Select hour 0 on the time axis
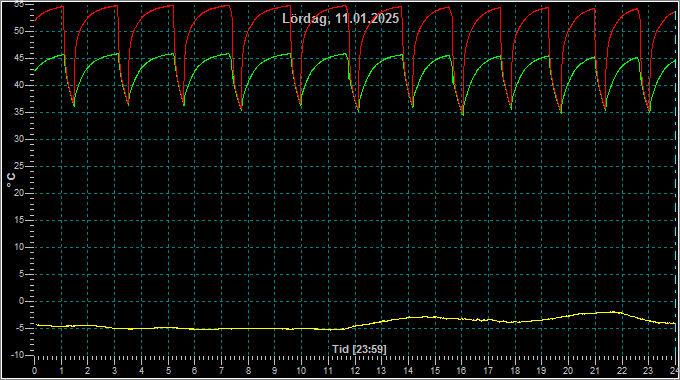Screen dimensions: 680x380 tap(35, 371)
